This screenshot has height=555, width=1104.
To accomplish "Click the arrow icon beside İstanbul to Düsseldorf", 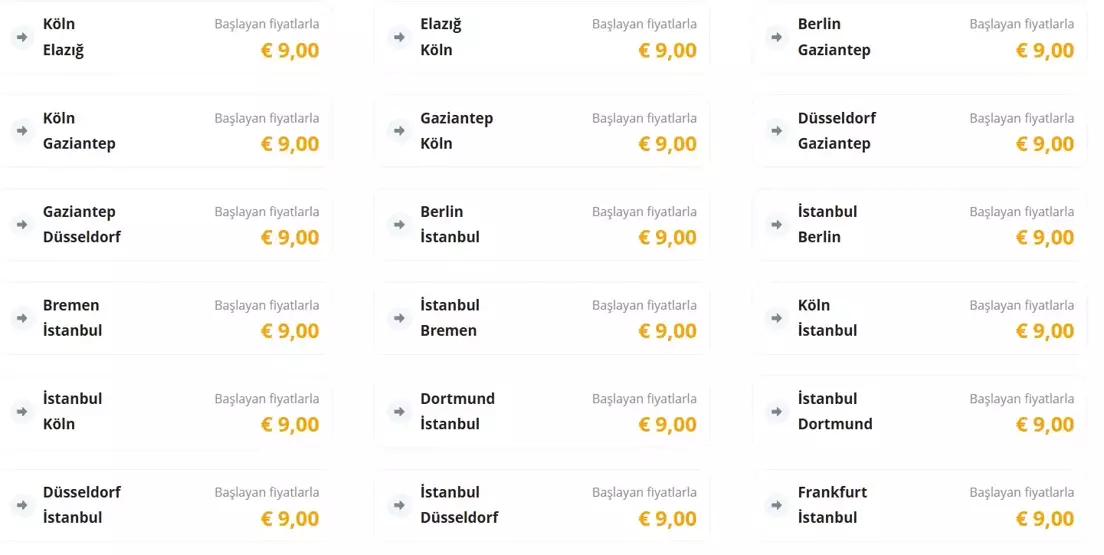I will coord(399,505).
